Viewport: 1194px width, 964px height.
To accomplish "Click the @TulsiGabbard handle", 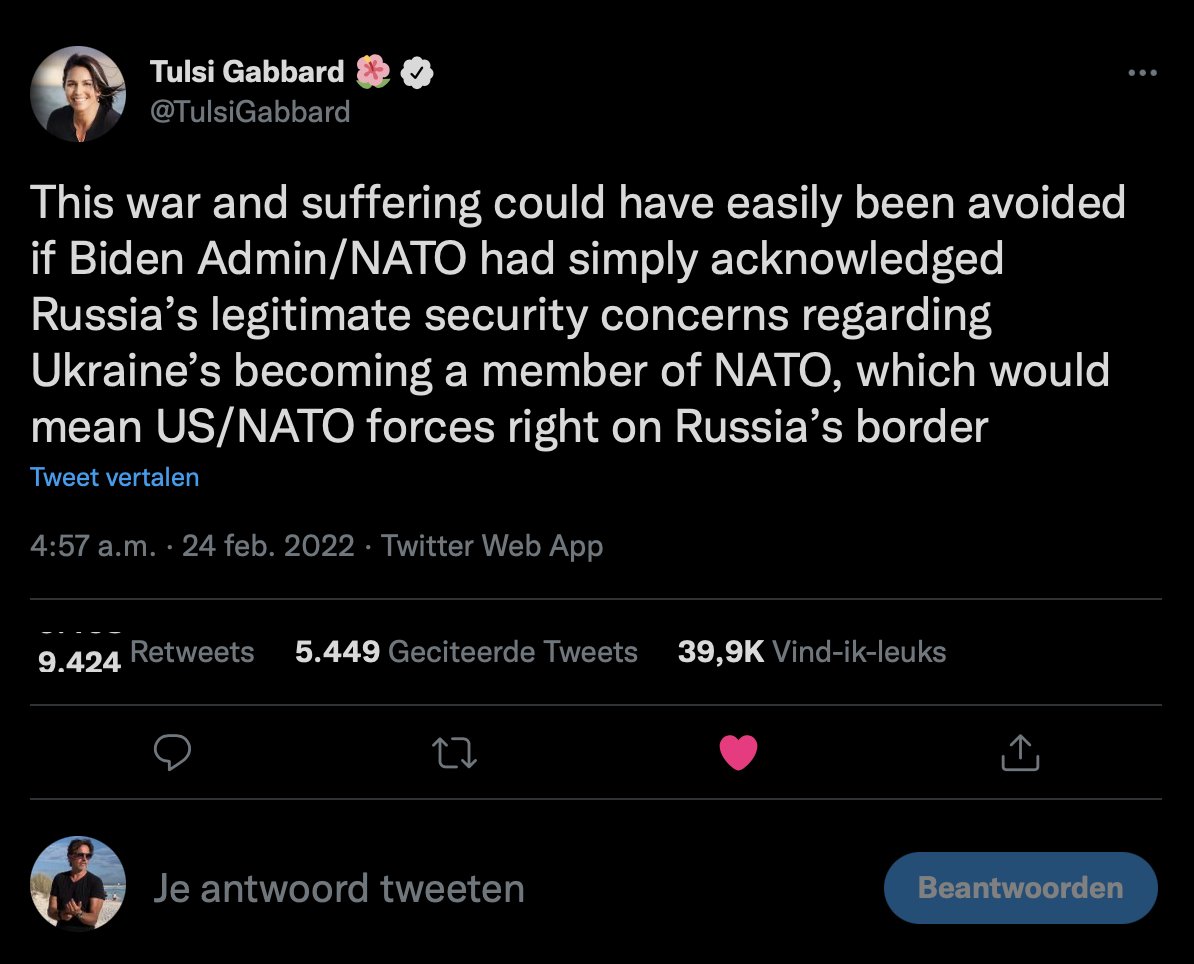I will (250, 111).
